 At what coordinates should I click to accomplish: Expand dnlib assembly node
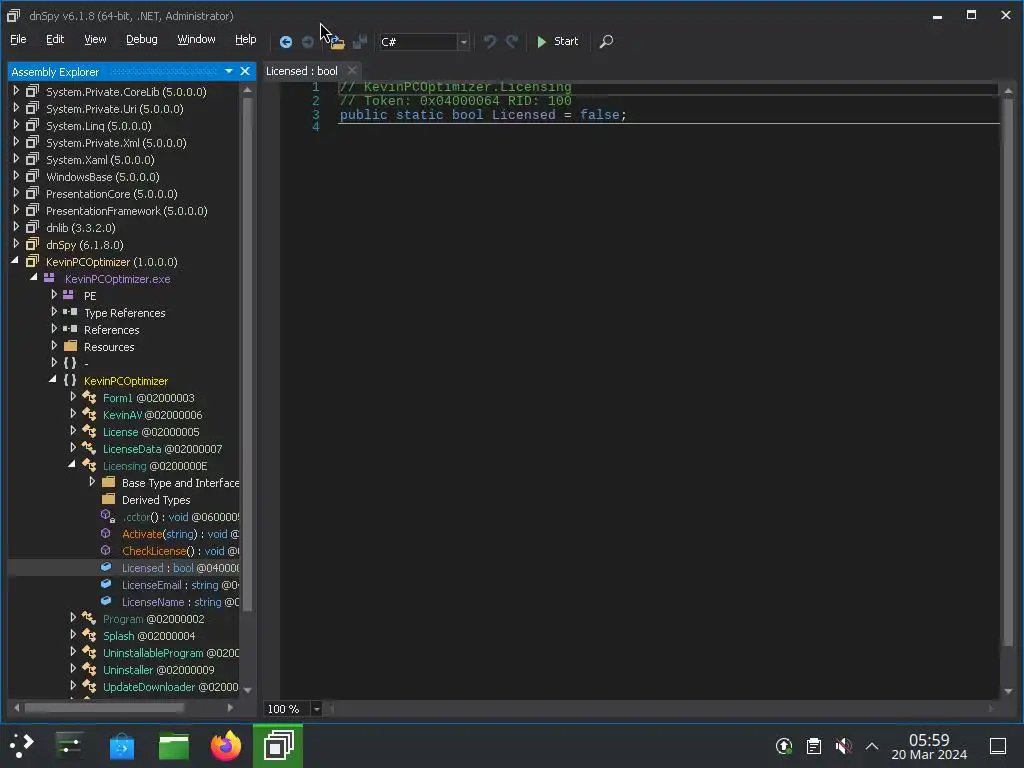click(16, 227)
